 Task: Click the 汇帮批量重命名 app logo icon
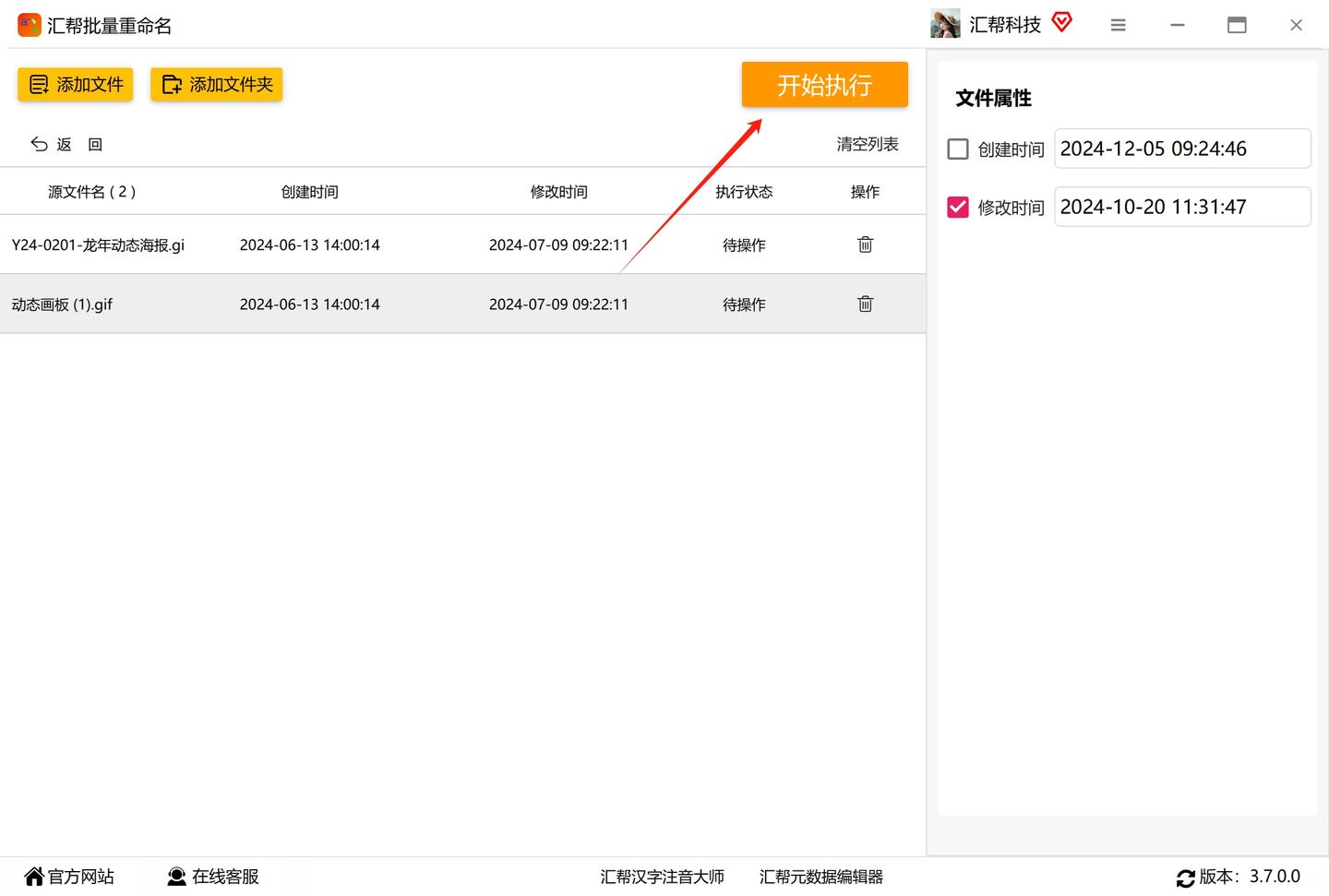click(30, 25)
